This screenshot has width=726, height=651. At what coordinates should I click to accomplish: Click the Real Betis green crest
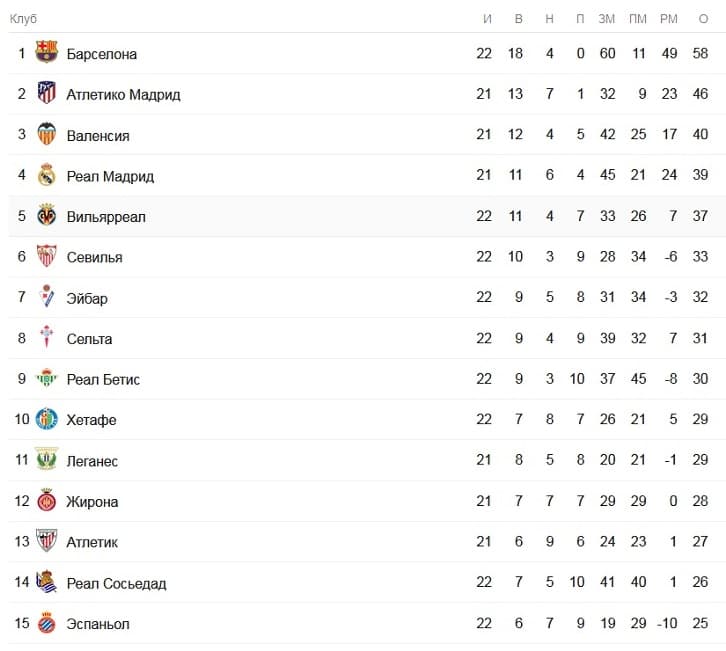[x=46, y=378]
